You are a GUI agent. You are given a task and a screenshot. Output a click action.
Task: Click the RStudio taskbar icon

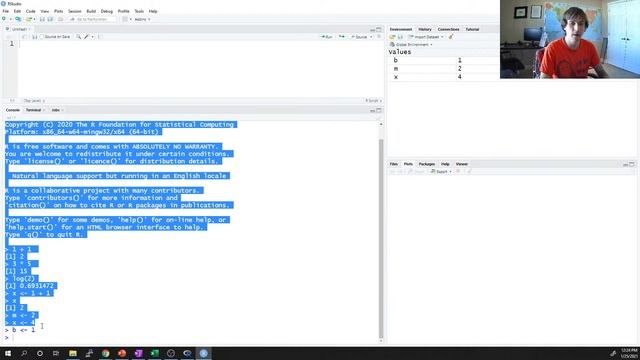(203, 353)
